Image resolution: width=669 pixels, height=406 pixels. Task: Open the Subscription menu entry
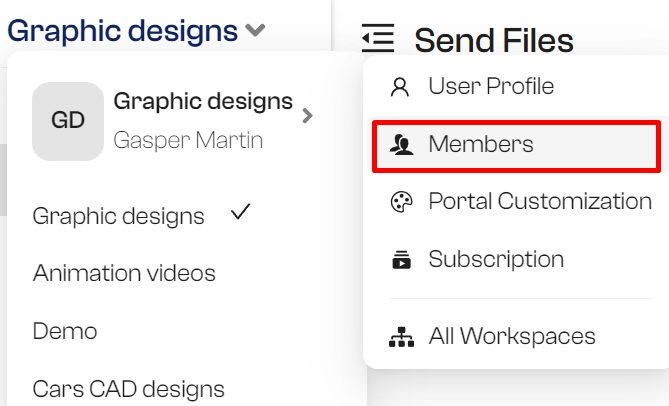coord(516,259)
